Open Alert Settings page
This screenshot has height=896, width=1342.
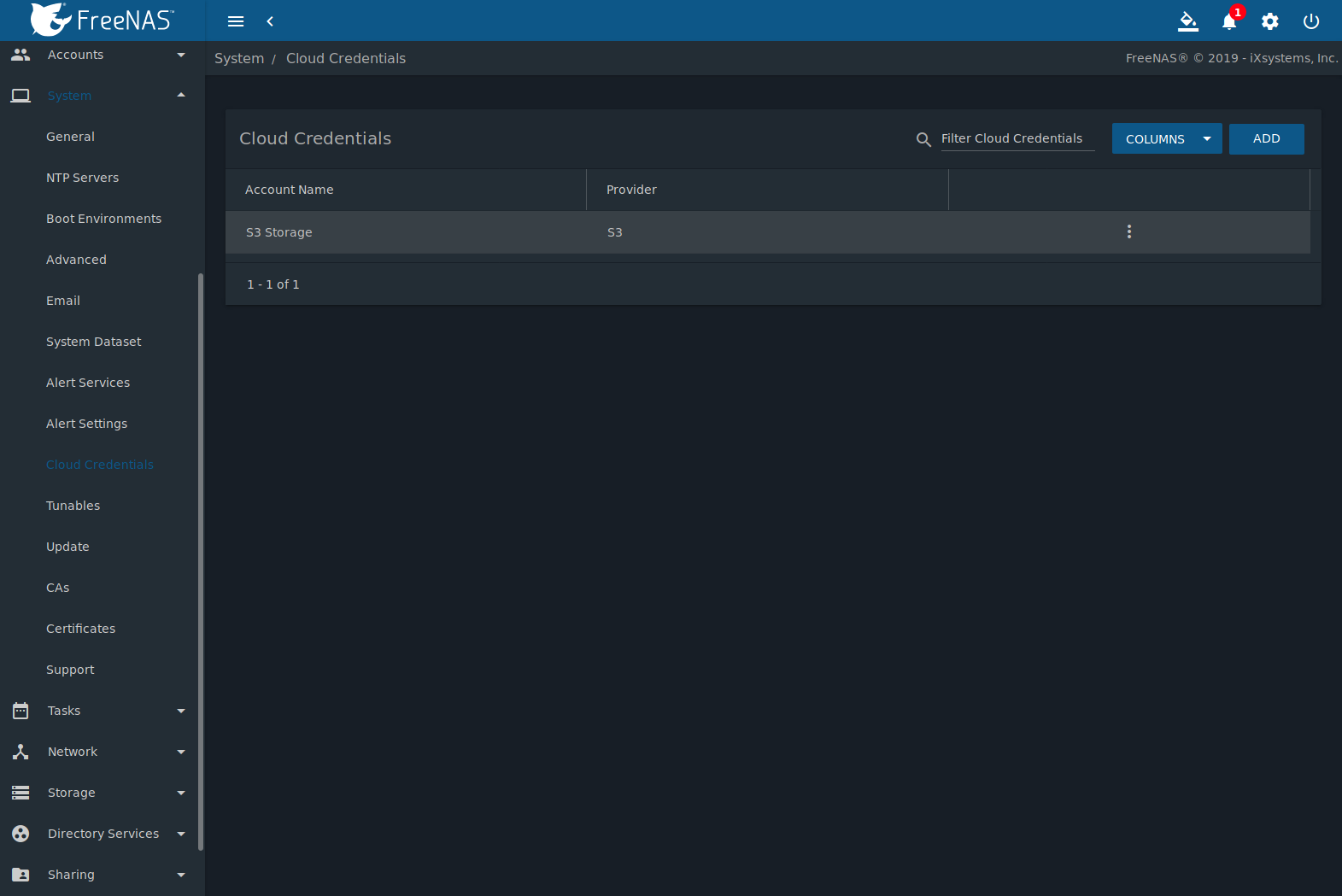click(87, 424)
